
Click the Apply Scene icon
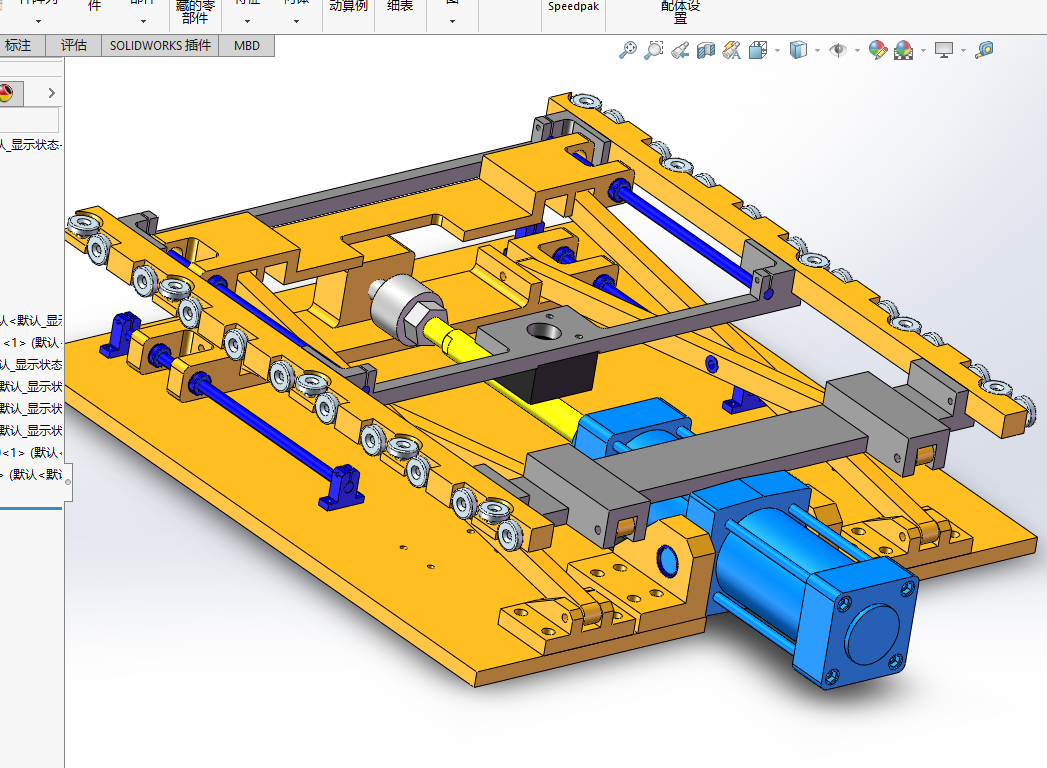tap(903, 50)
